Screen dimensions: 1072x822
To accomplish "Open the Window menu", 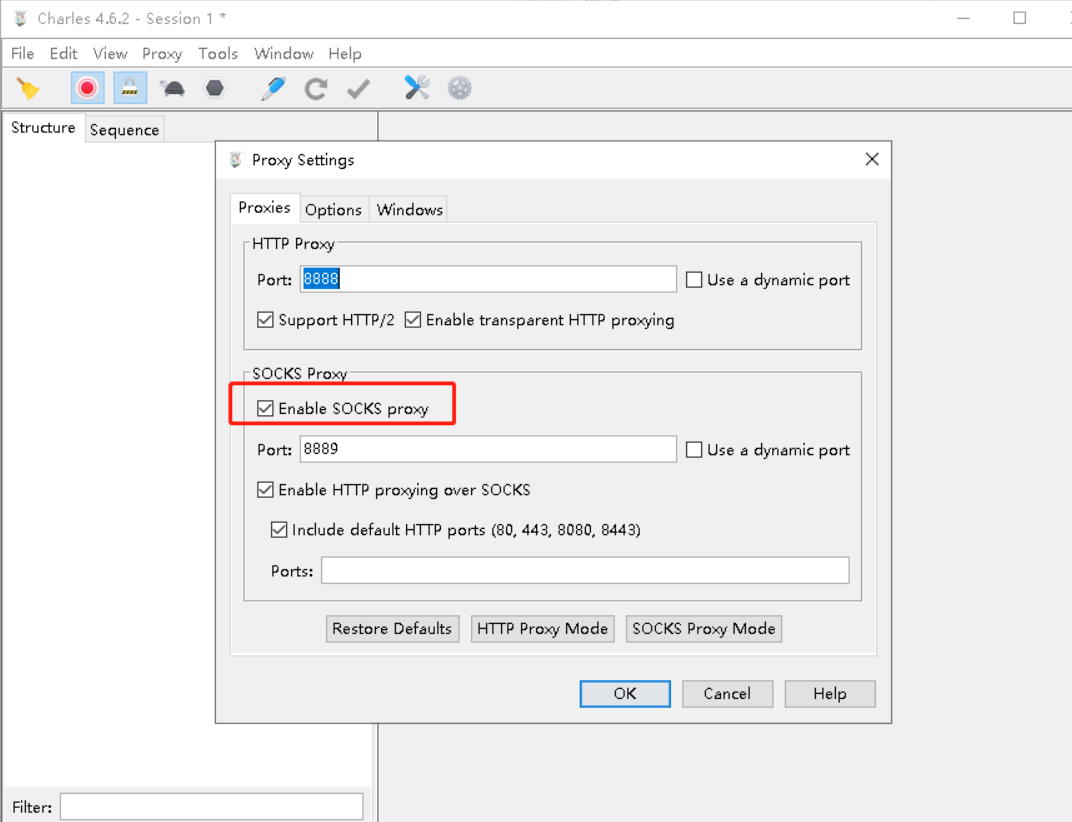I will [284, 53].
